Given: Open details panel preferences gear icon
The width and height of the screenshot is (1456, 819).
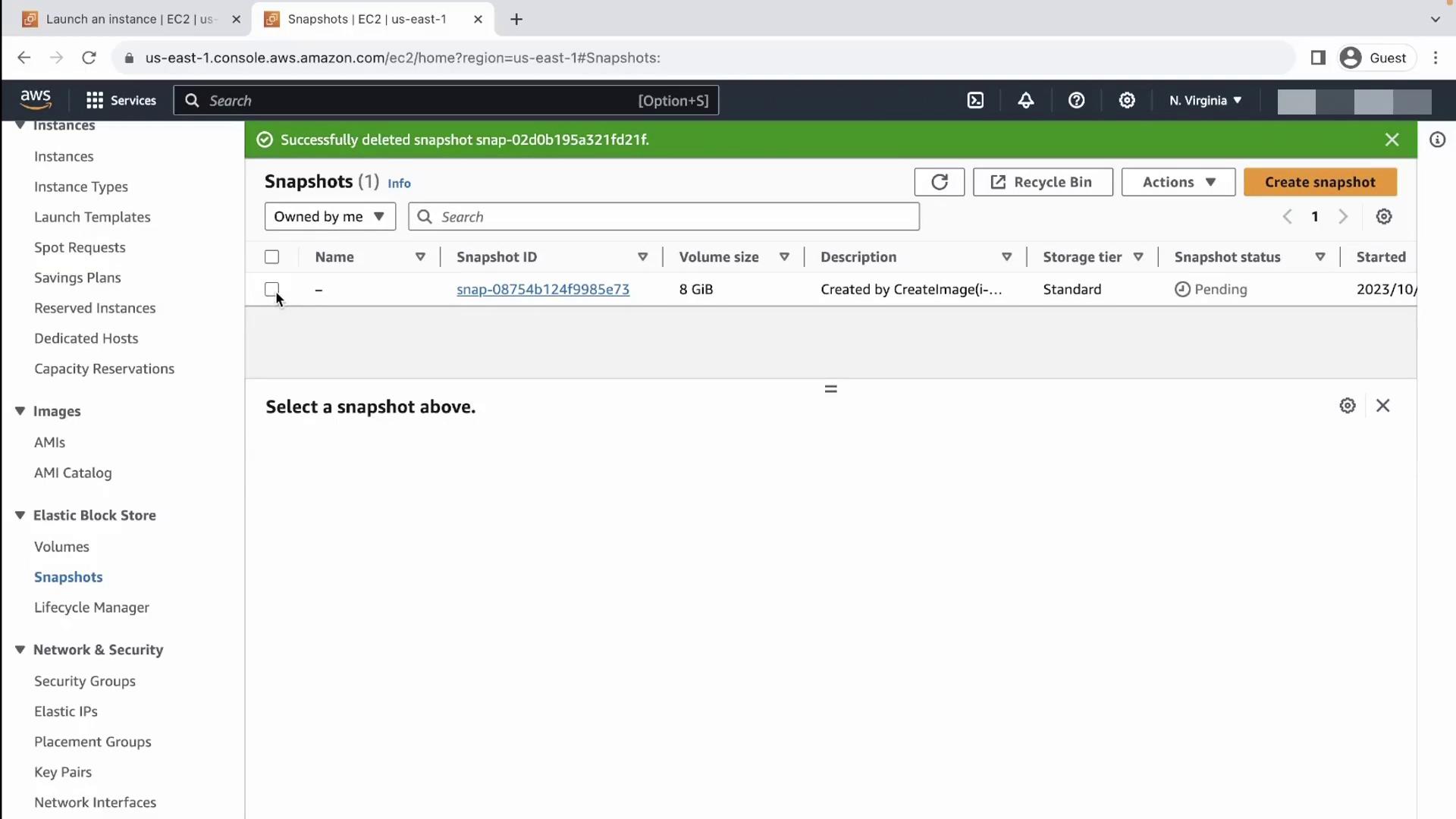Looking at the screenshot, I should pyautogui.click(x=1347, y=406).
